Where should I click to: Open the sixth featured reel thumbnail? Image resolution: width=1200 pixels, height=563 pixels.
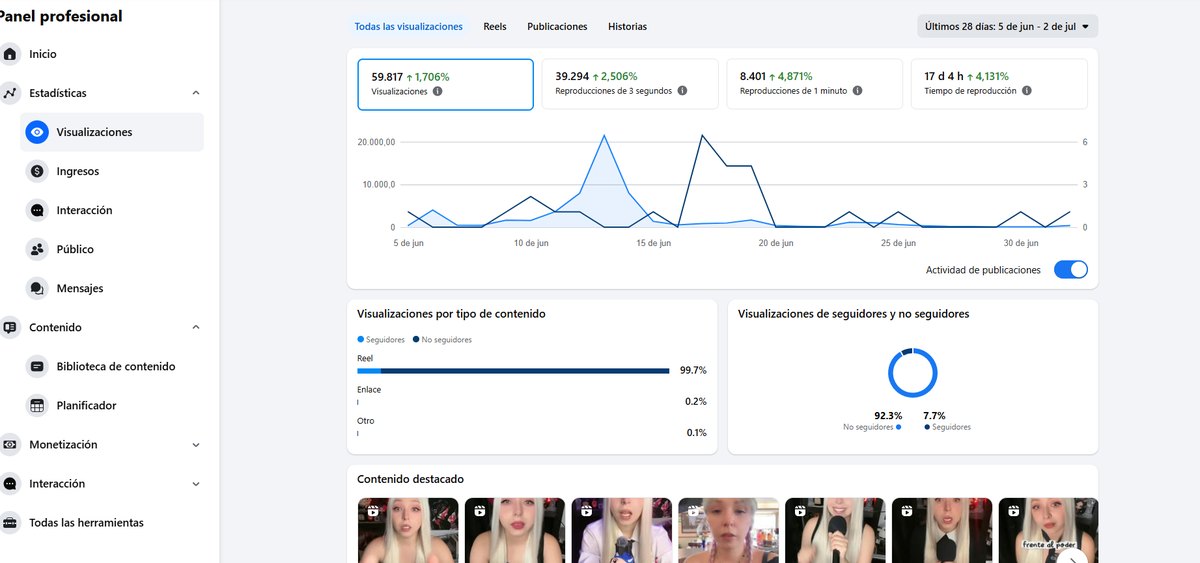tap(942, 530)
